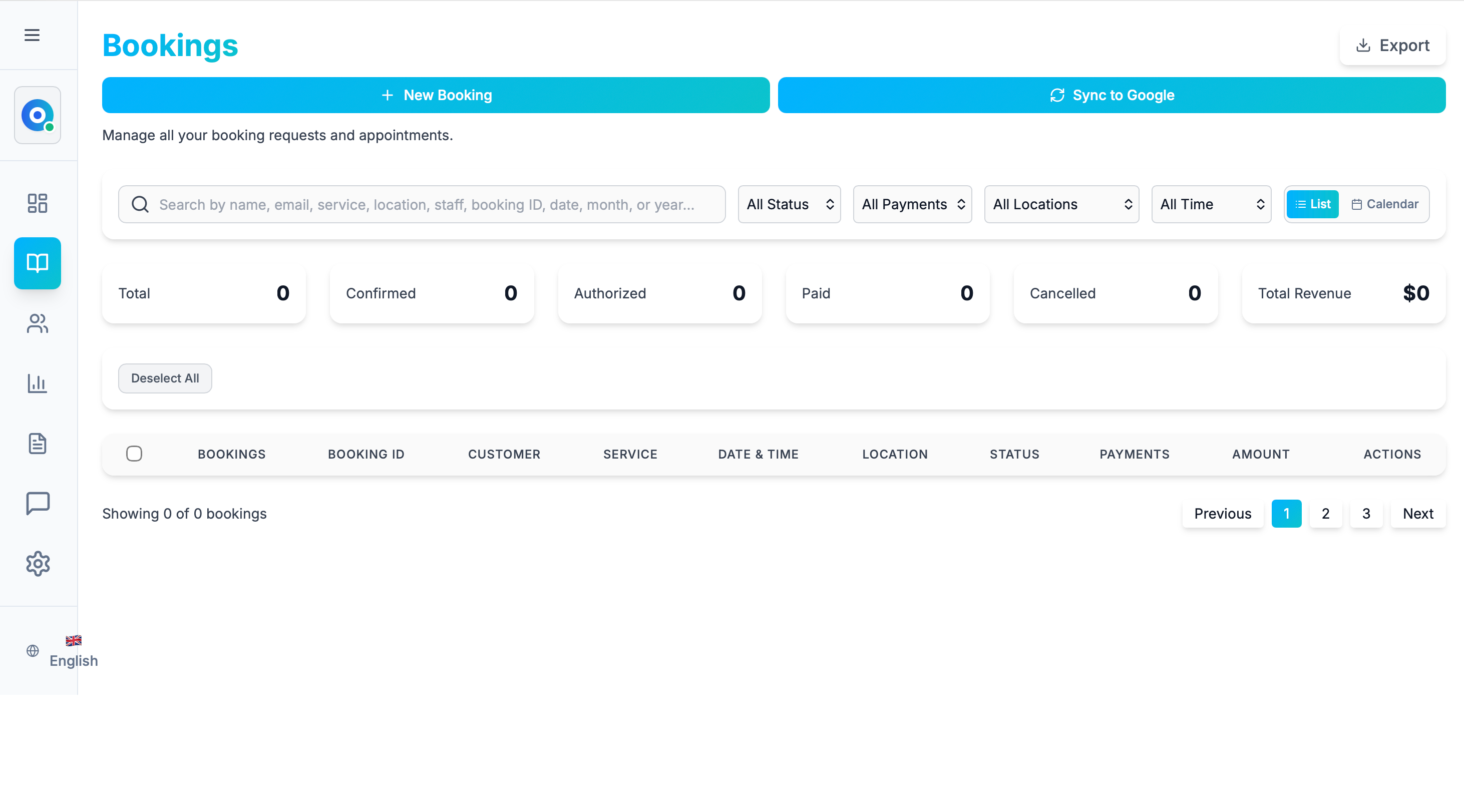Go to page 2 of bookings
Image resolution: width=1464 pixels, height=812 pixels.
pyautogui.click(x=1325, y=514)
